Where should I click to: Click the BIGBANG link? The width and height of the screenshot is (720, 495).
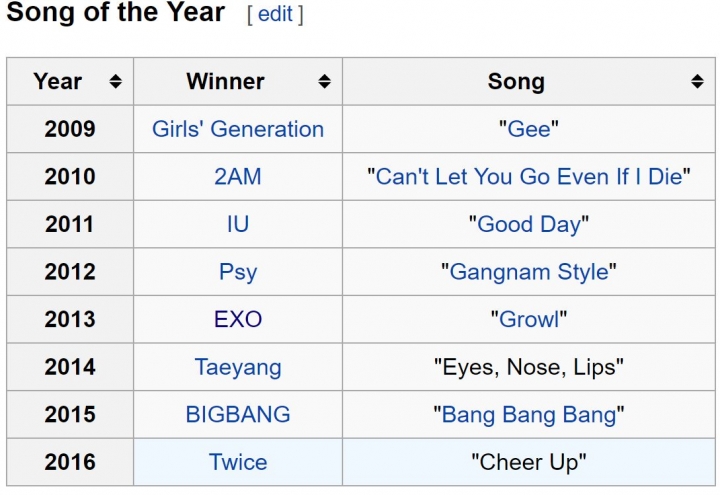(238, 414)
